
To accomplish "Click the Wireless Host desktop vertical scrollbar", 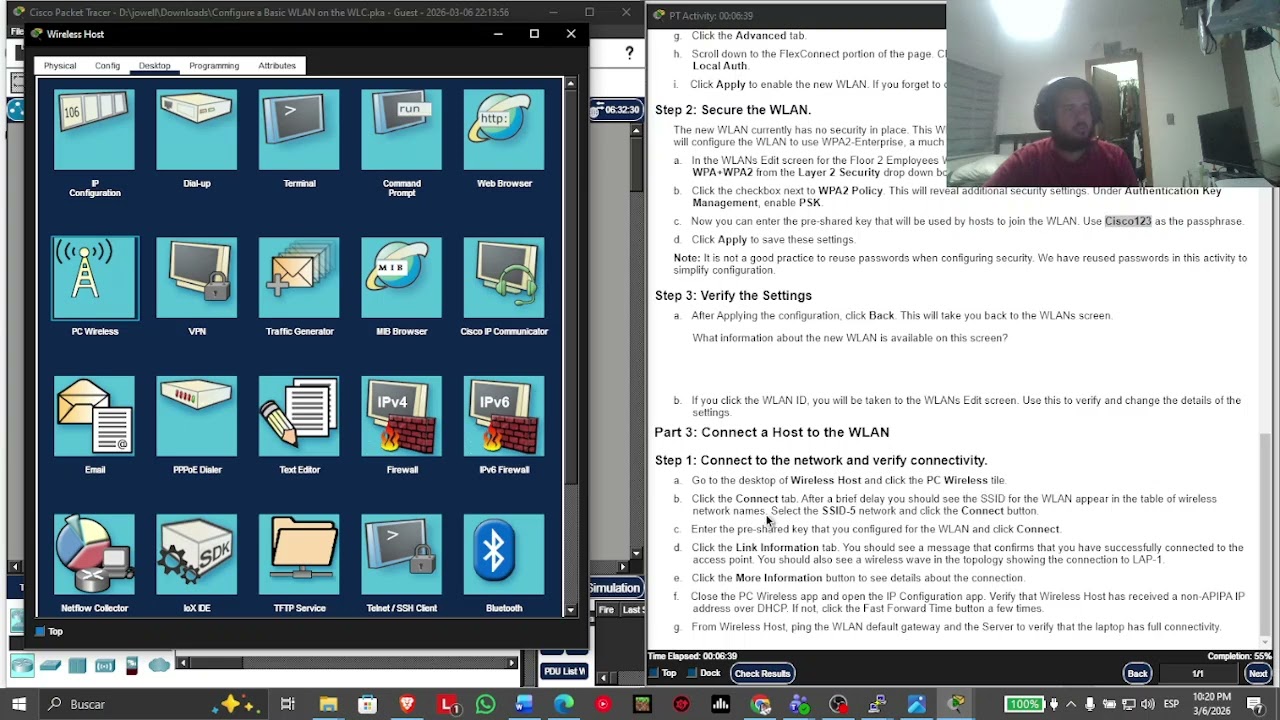I will click(x=571, y=347).
